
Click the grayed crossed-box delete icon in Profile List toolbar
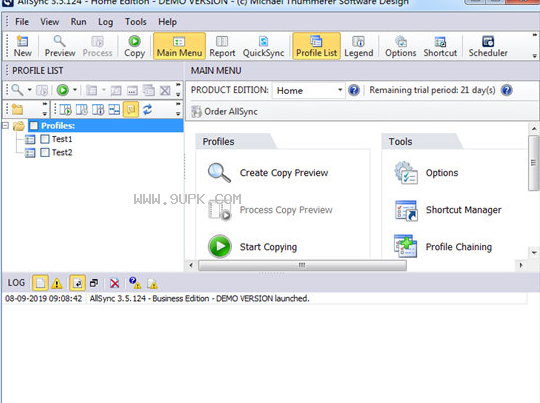pyautogui.click(x=165, y=91)
